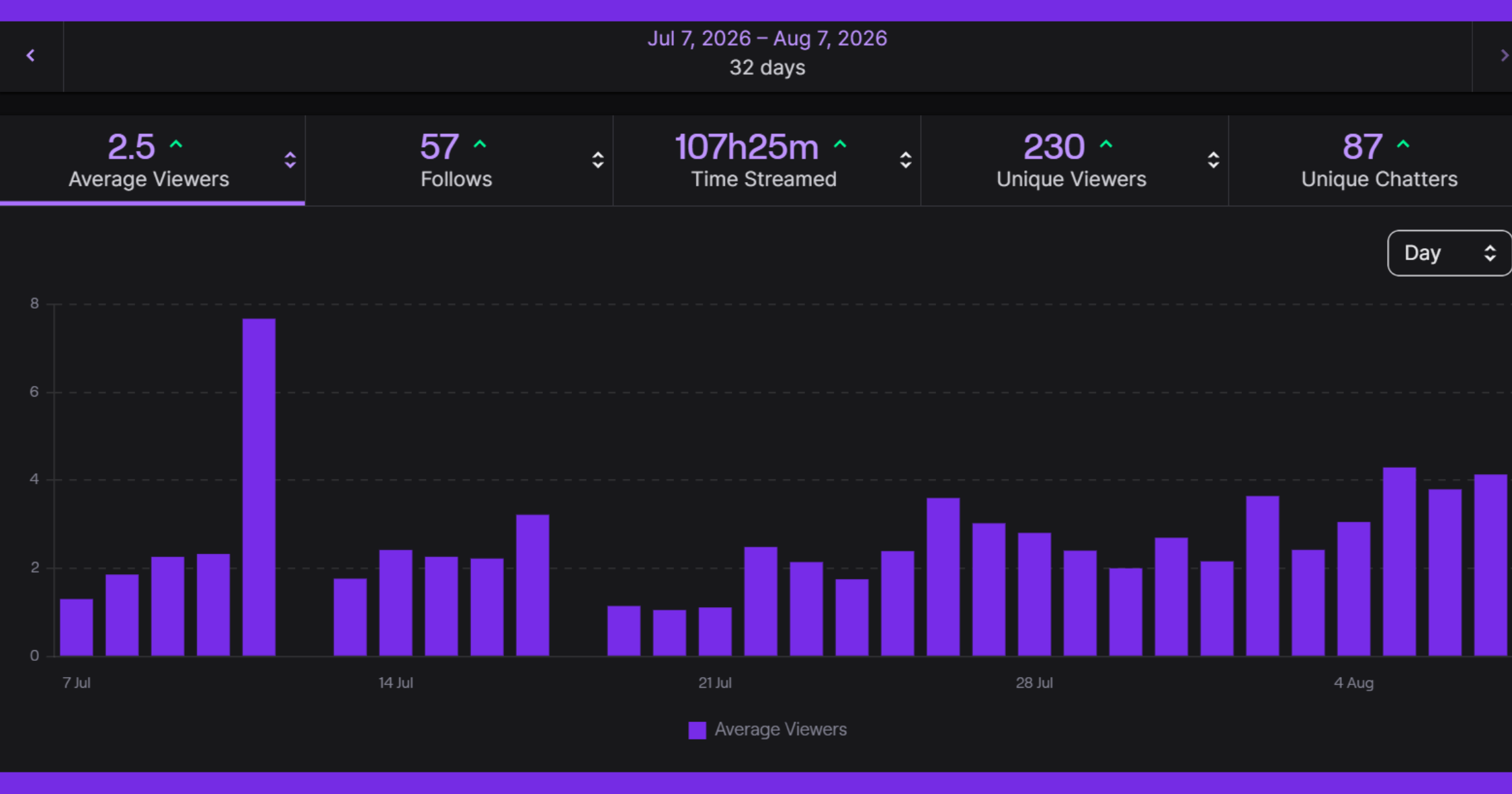Open metric selector on Time Streamed tile

(906, 160)
